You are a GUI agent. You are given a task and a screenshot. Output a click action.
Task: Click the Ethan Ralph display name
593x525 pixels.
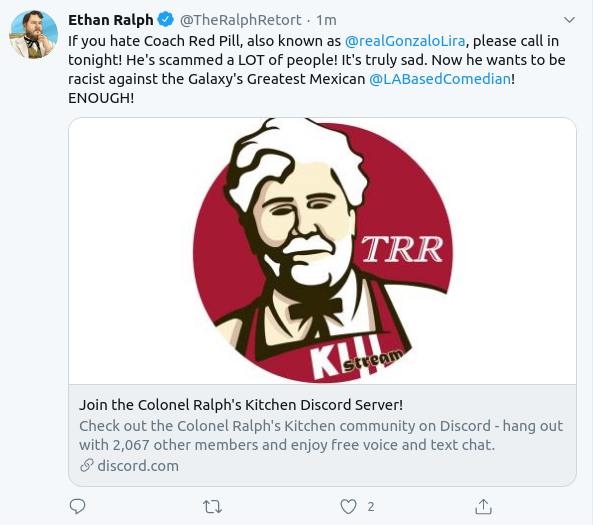[111, 20]
